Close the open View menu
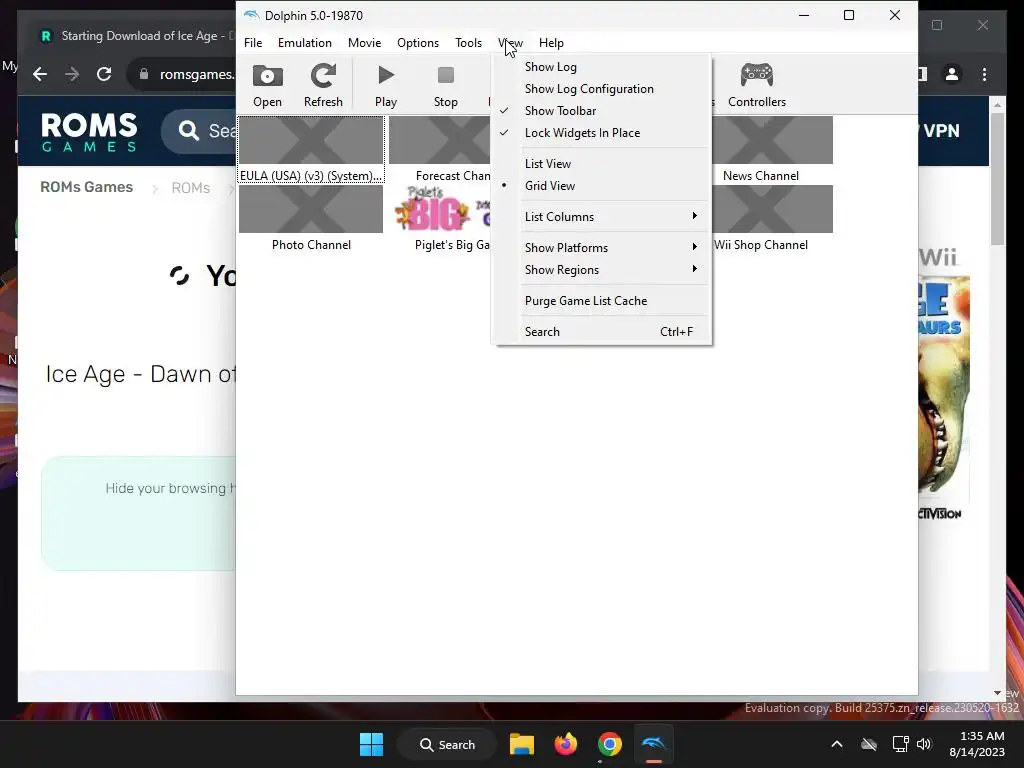Viewport: 1024px width, 768px height. [511, 43]
